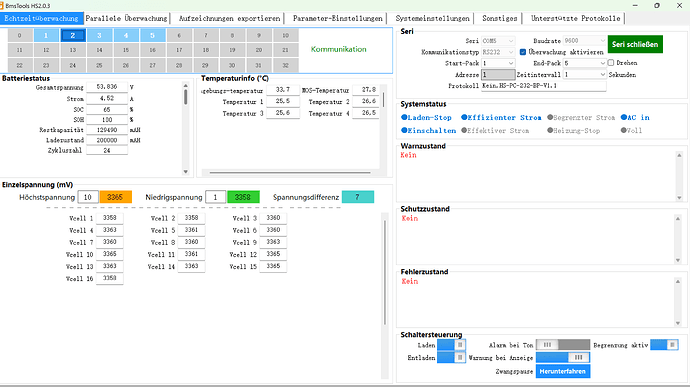
Task: Click the Vcell 1 voltage value
Action: coord(110,218)
